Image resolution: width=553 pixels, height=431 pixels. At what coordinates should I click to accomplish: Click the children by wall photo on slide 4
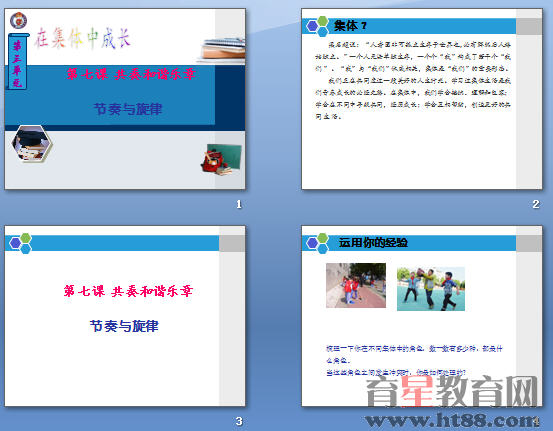356,285
